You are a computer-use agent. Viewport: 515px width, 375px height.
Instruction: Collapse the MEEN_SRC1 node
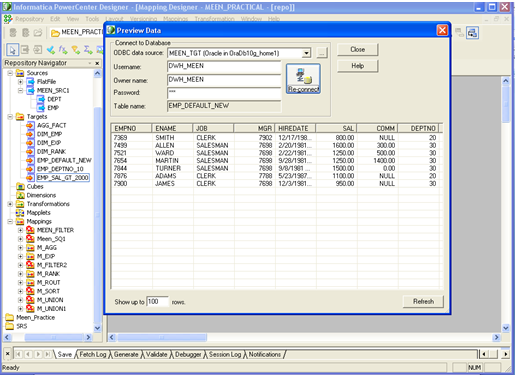pyautogui.click(x=20, y=90)
